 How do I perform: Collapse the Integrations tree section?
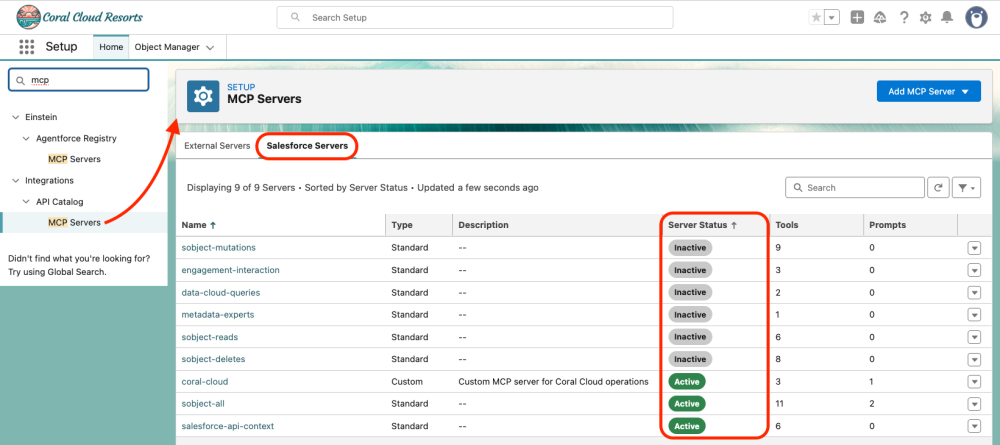(x=16, y=181)
